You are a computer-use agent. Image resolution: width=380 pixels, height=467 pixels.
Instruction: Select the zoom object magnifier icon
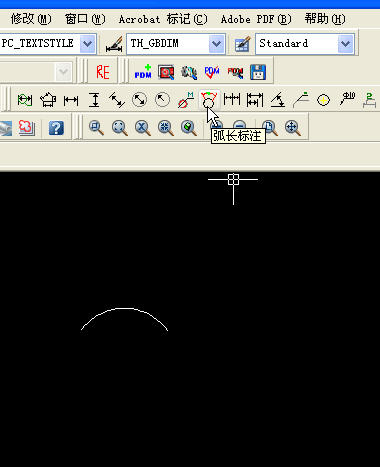coord(189,128)
